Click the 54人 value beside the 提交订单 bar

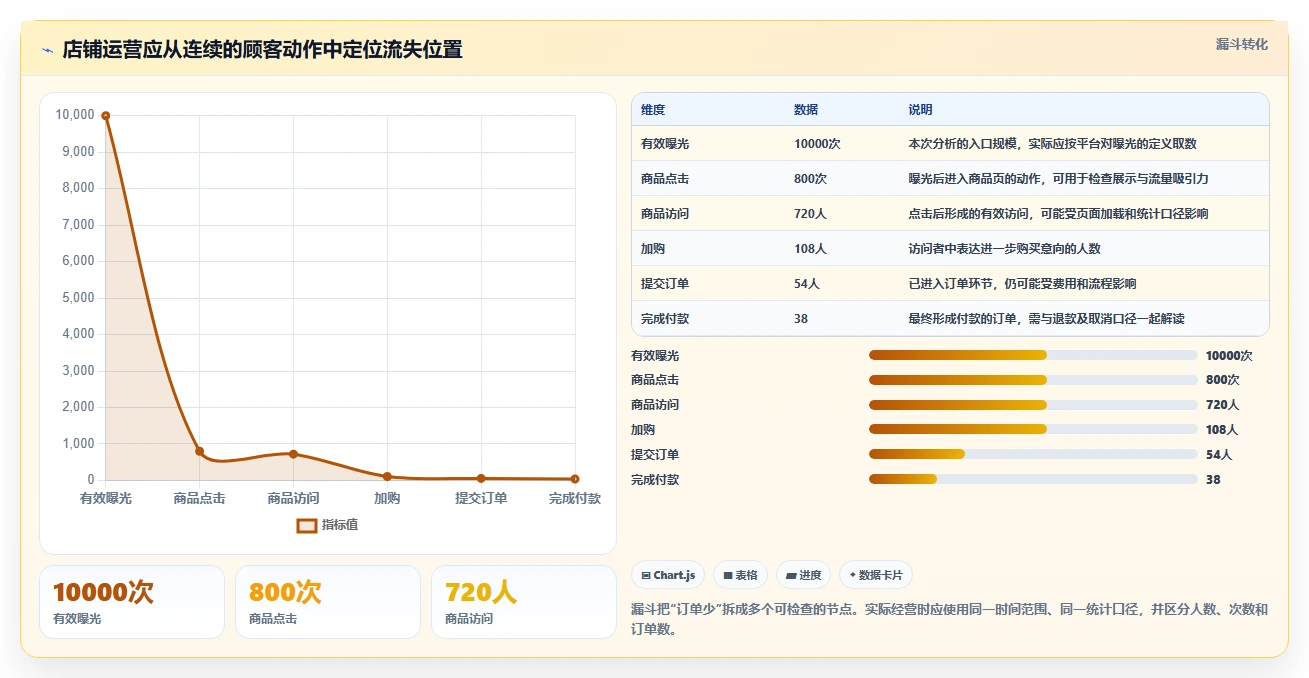click(x=1219, y=455)
